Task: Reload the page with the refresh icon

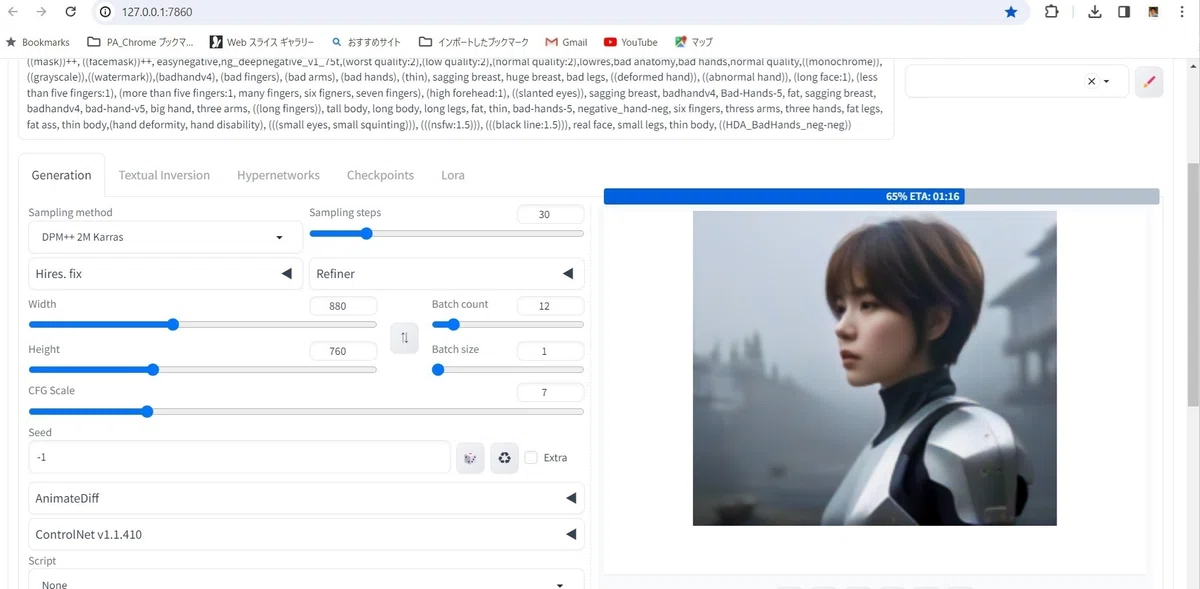Action: click(70, 12)
